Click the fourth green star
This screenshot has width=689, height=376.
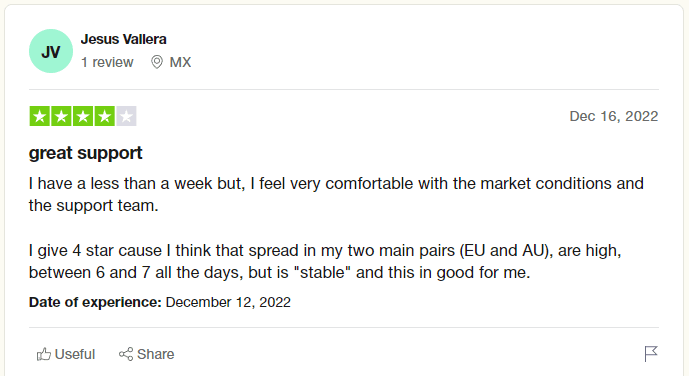pos(104,116)
